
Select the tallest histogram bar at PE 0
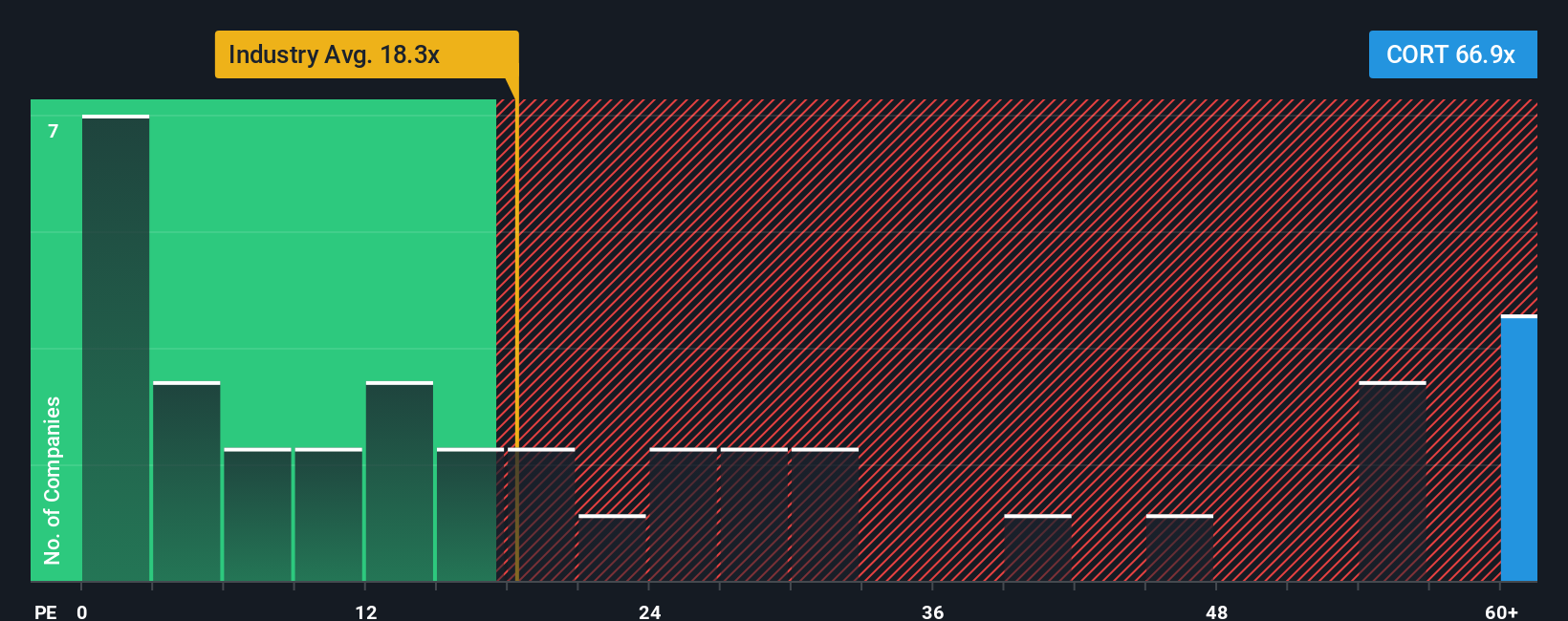[x=116, y=348]
